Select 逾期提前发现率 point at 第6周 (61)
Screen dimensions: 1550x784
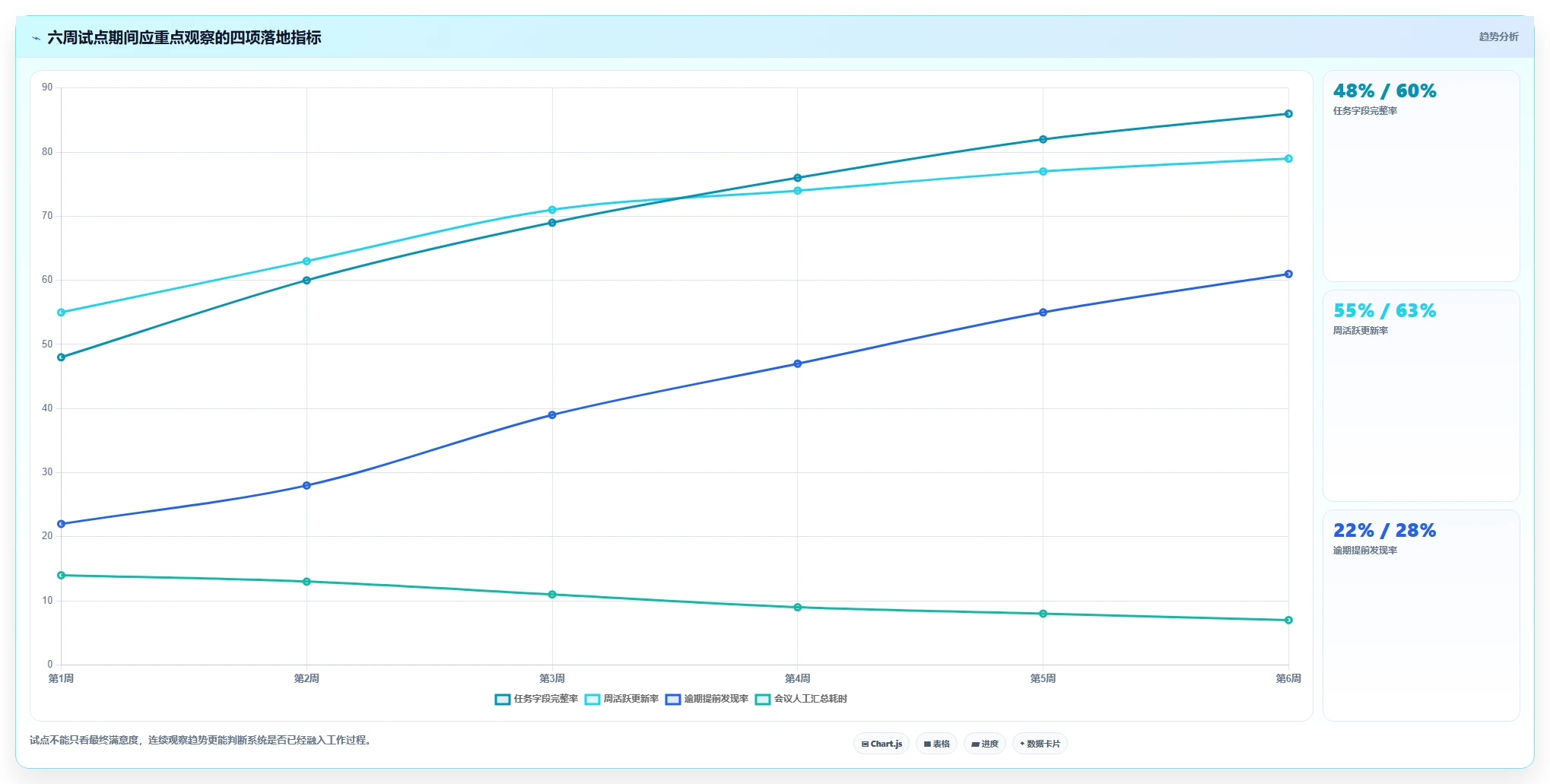click(x=1288, y=275)
